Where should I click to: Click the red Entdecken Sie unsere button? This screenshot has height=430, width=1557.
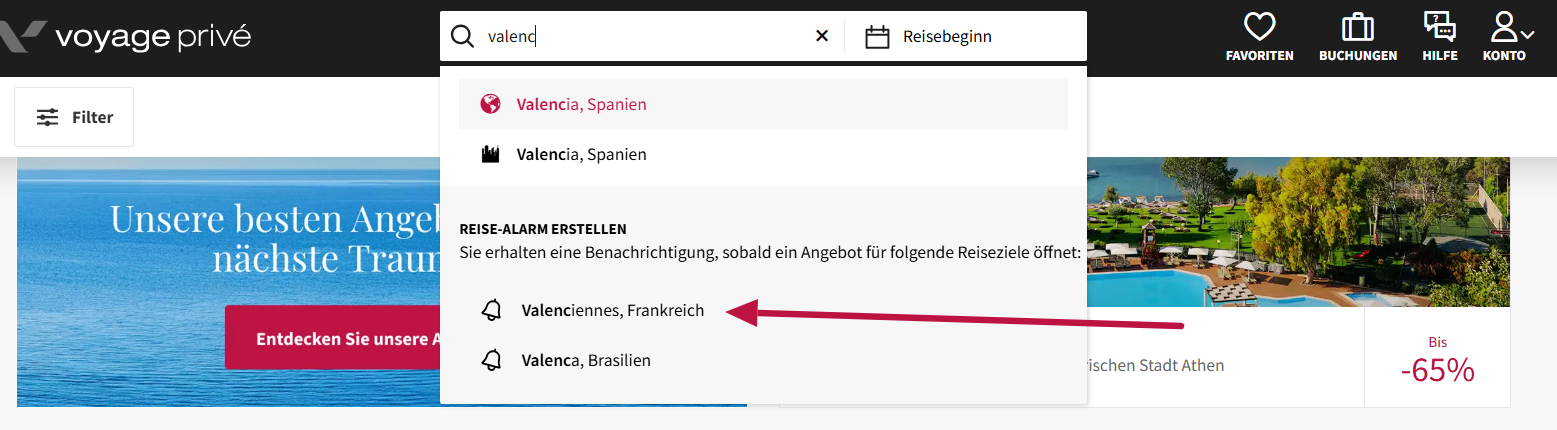(335, 338)
